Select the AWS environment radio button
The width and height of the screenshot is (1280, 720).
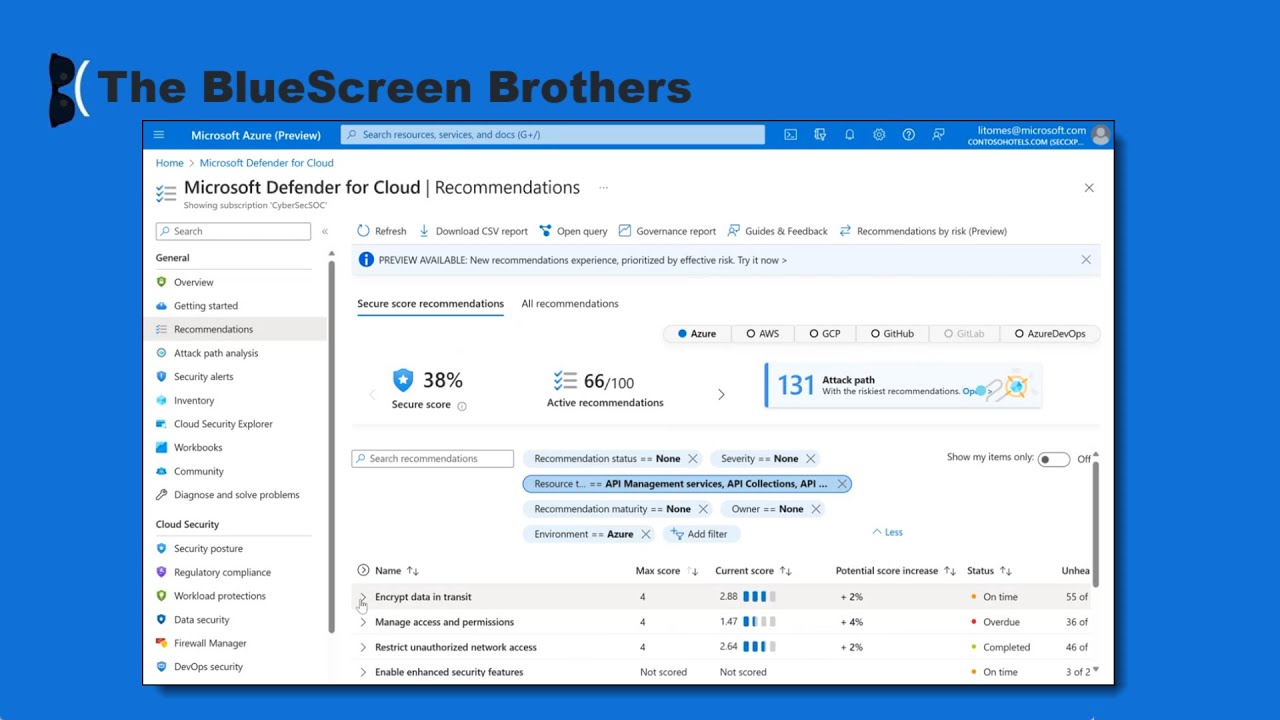pos(750,334)
